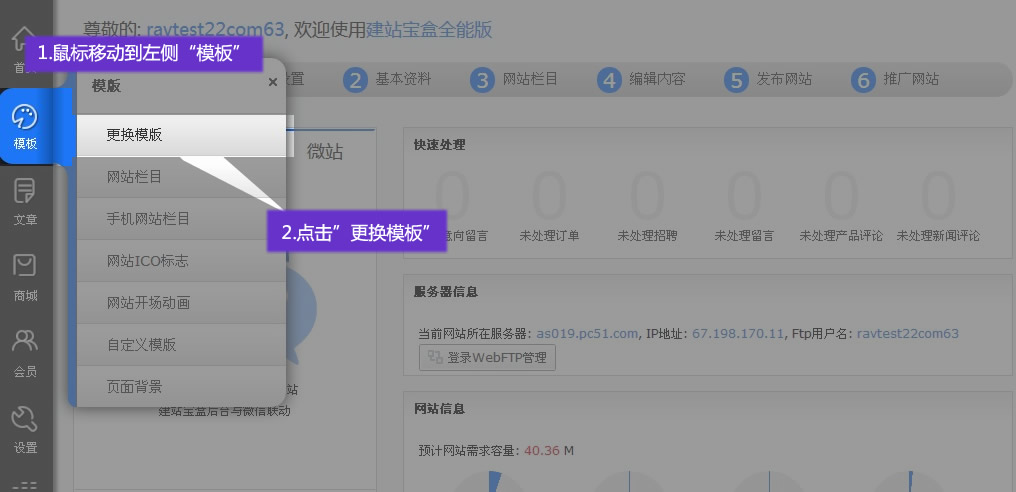This screenshot has width=1016, height=492.
Task: Open 网站开场动画 menu entry
Action: [x=181, y=303]
